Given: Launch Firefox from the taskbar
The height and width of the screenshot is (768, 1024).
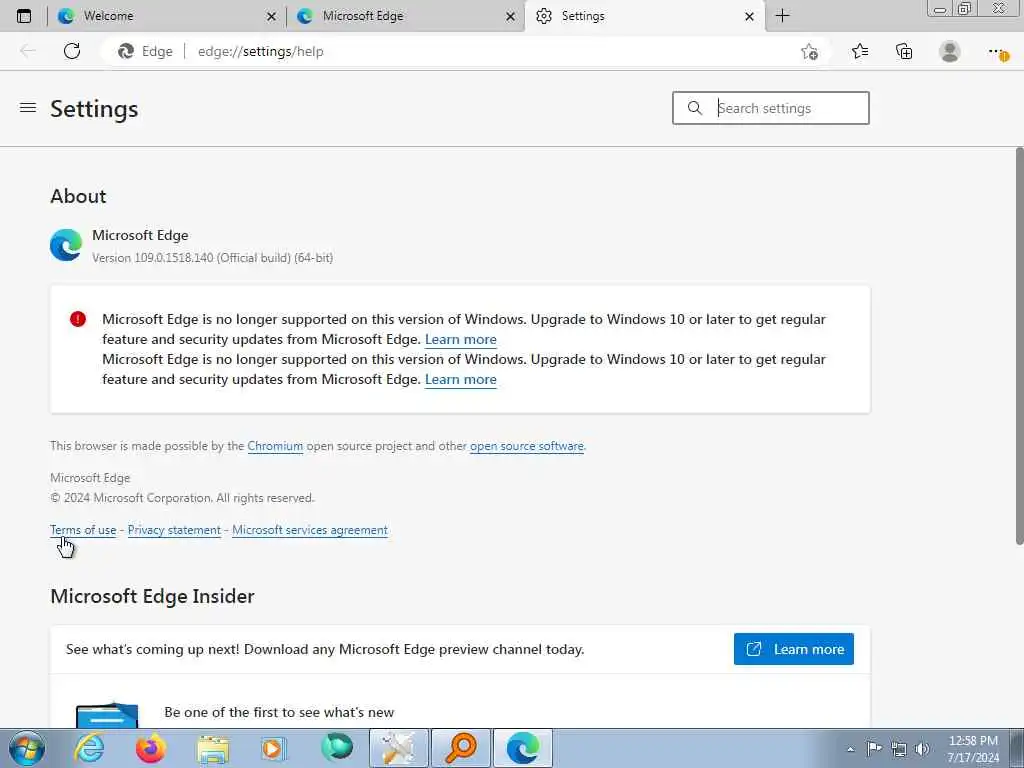Looking at the screenshot, I should point(151,748).
